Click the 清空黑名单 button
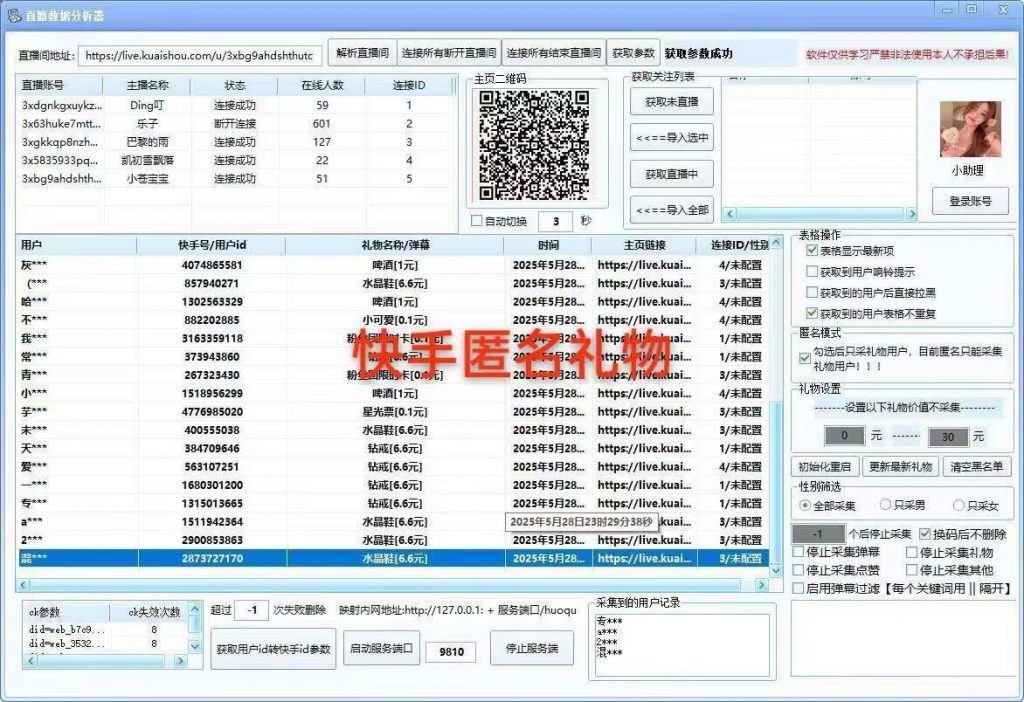 [x=977, y=467]
